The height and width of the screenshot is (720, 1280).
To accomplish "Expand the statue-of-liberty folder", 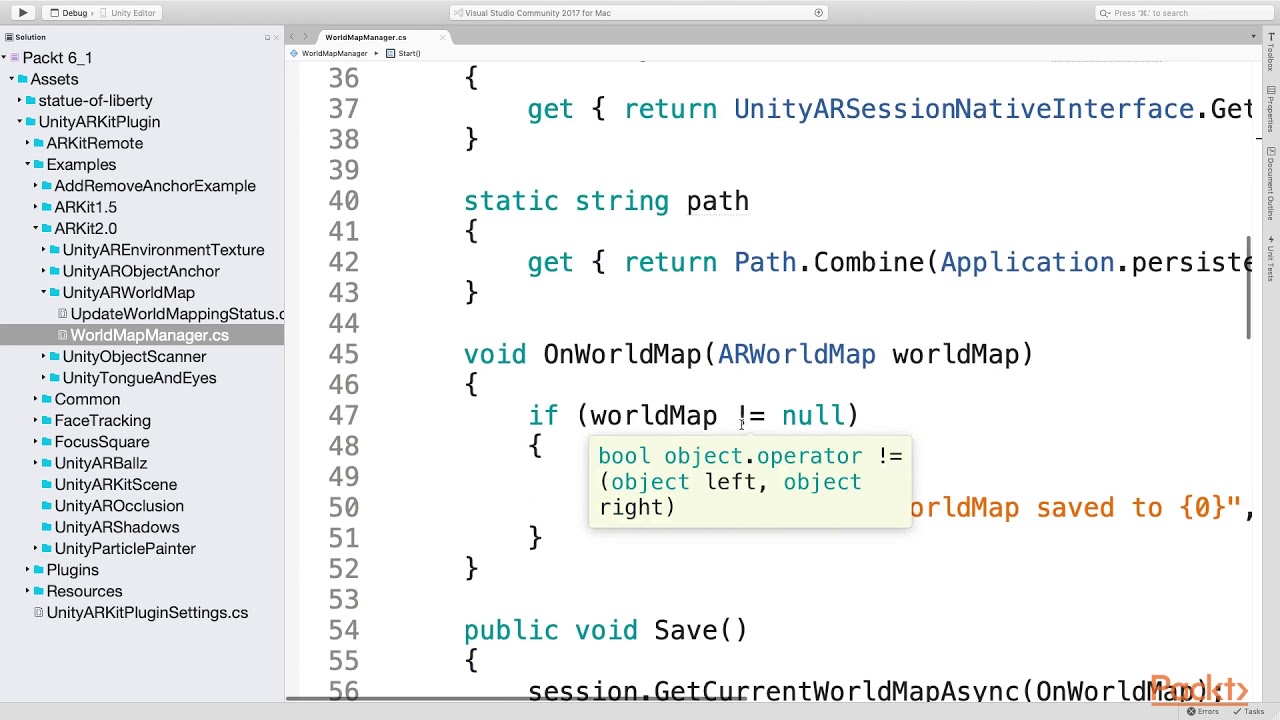I will coord(19,100).
